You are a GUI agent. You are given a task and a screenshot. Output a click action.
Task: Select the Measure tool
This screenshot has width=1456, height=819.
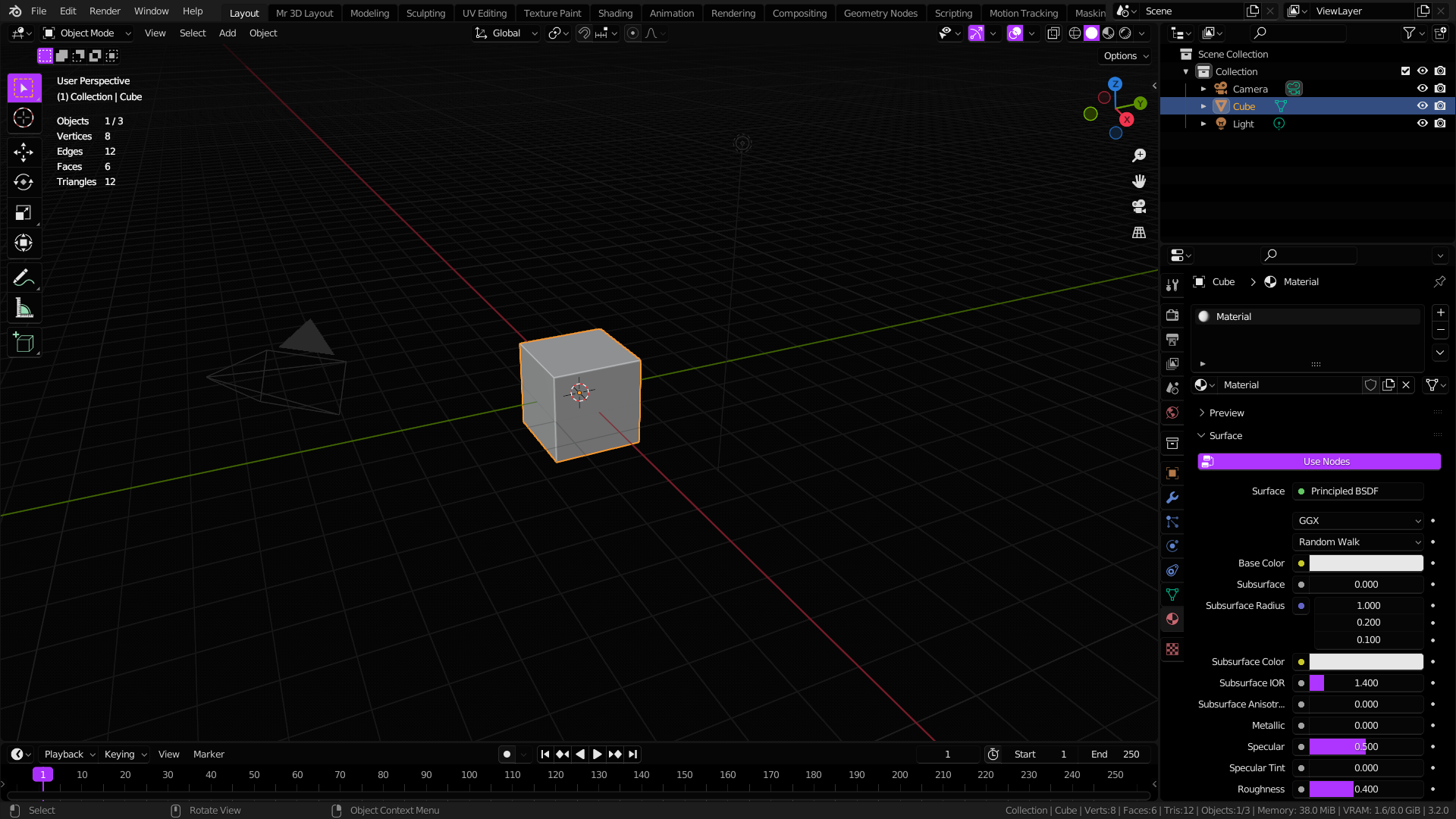tap(24, 308)
